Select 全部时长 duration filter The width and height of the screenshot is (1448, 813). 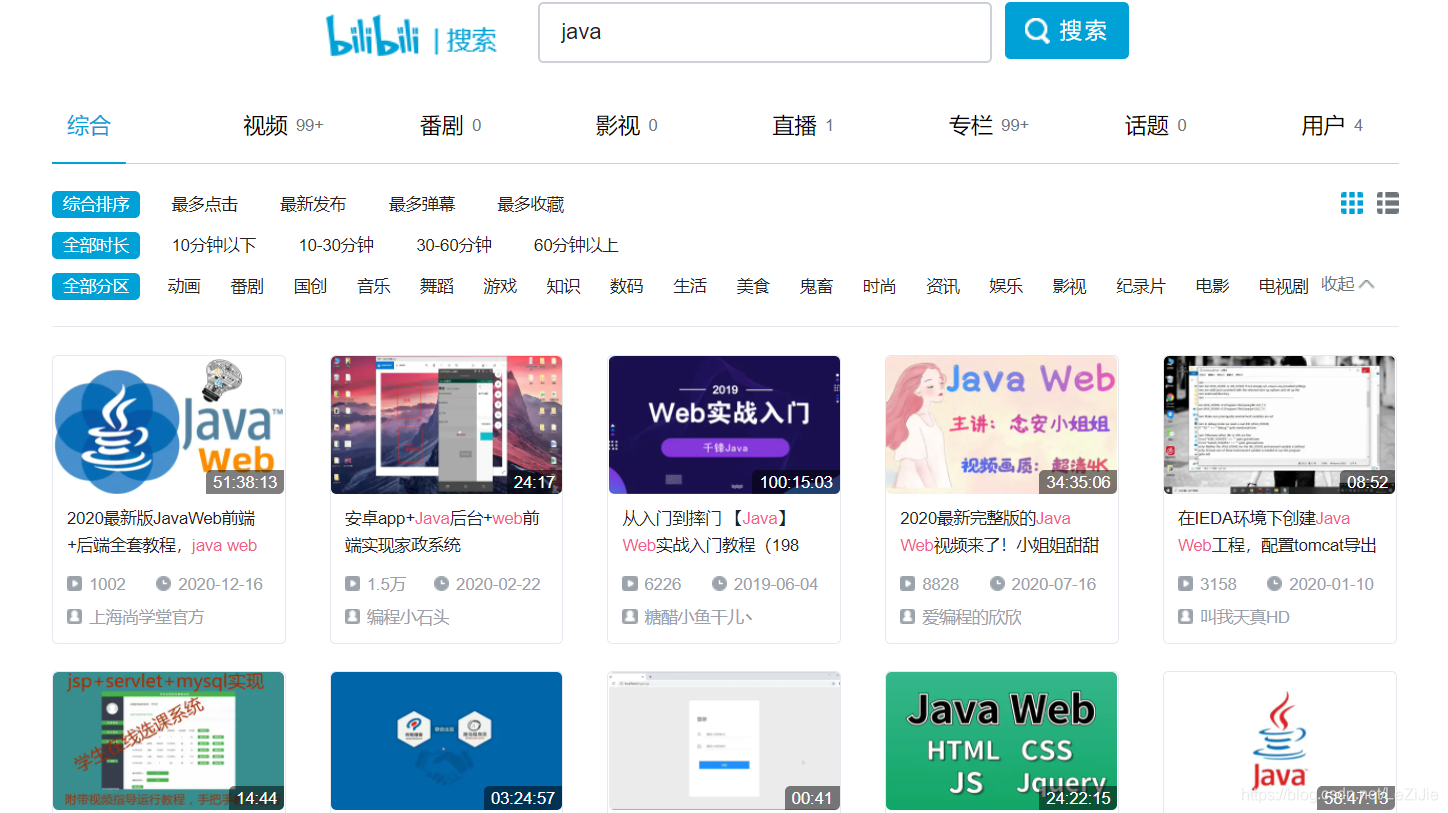pos(96,245)
